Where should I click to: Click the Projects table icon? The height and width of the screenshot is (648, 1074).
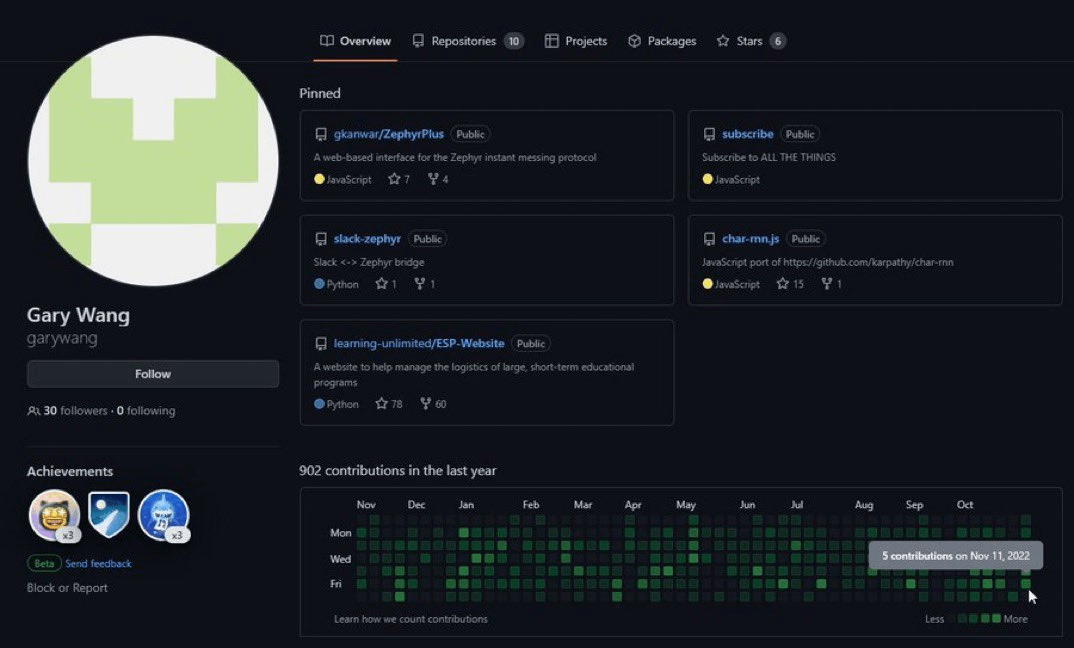(551, 41)
